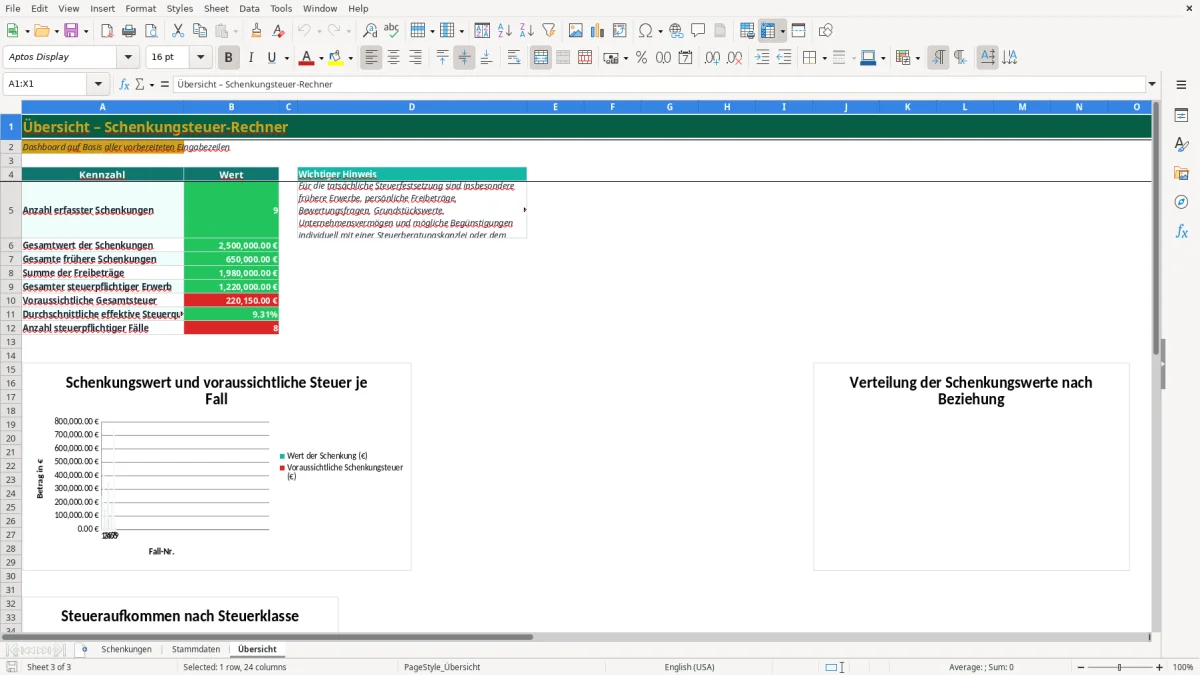Click the formula input line
Image resolution: width=1200 pixels, height=675 pixels.
658,84
